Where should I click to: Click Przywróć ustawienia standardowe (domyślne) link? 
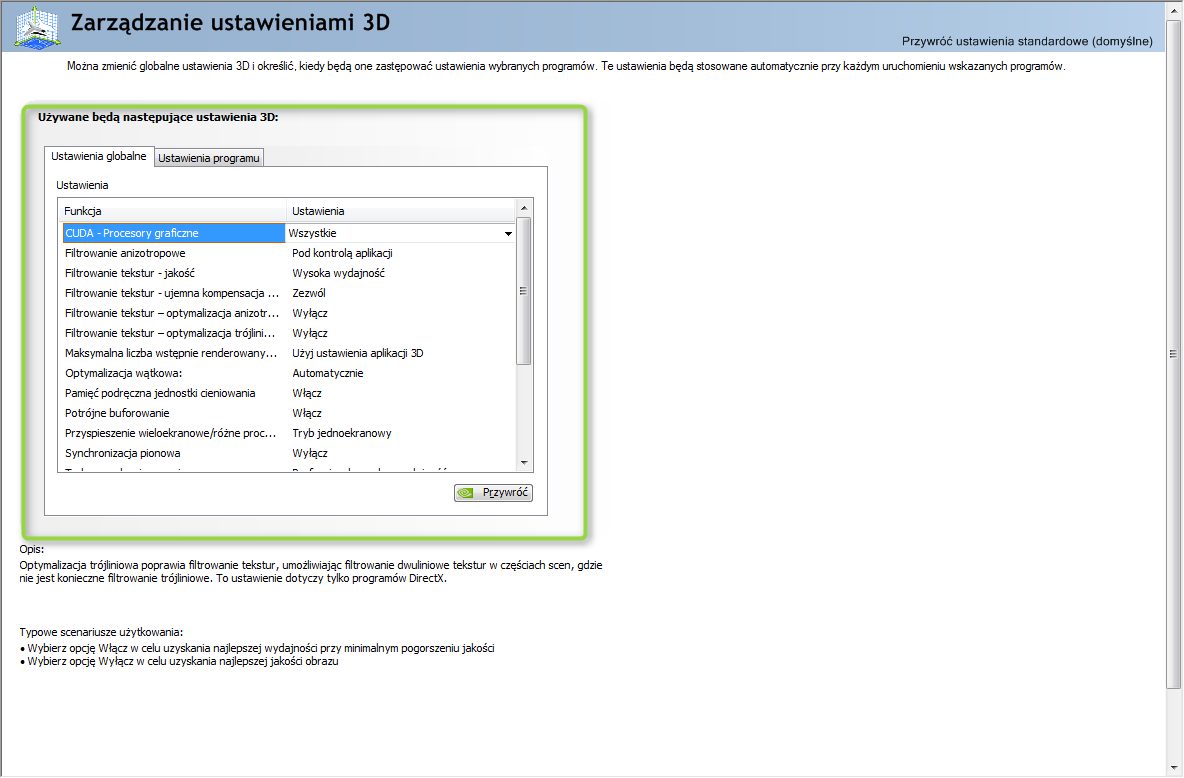coord(1027,41)
